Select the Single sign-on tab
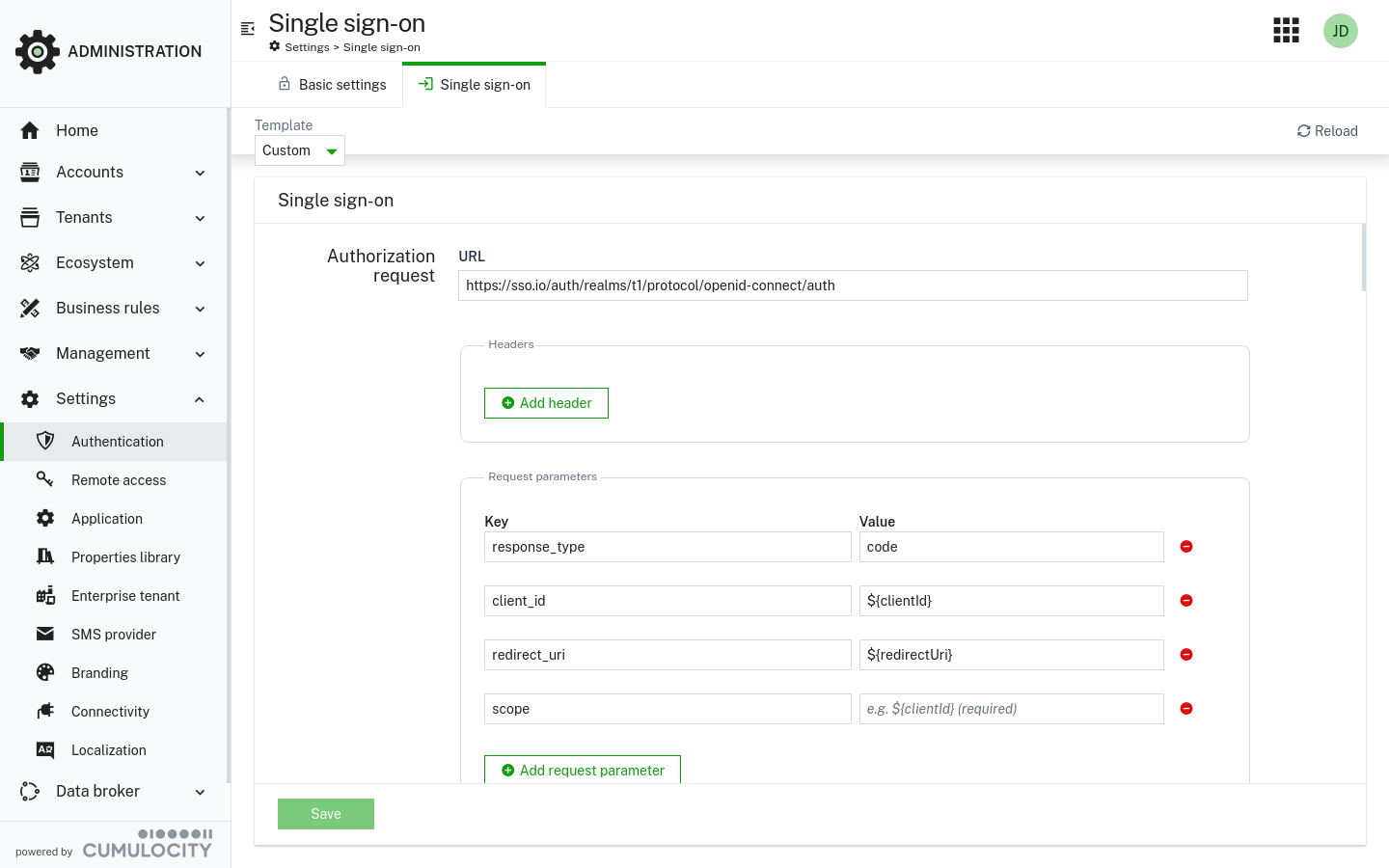Image resolution: width=1389 pixels, height=868 pixels. [x=475, y=84]
